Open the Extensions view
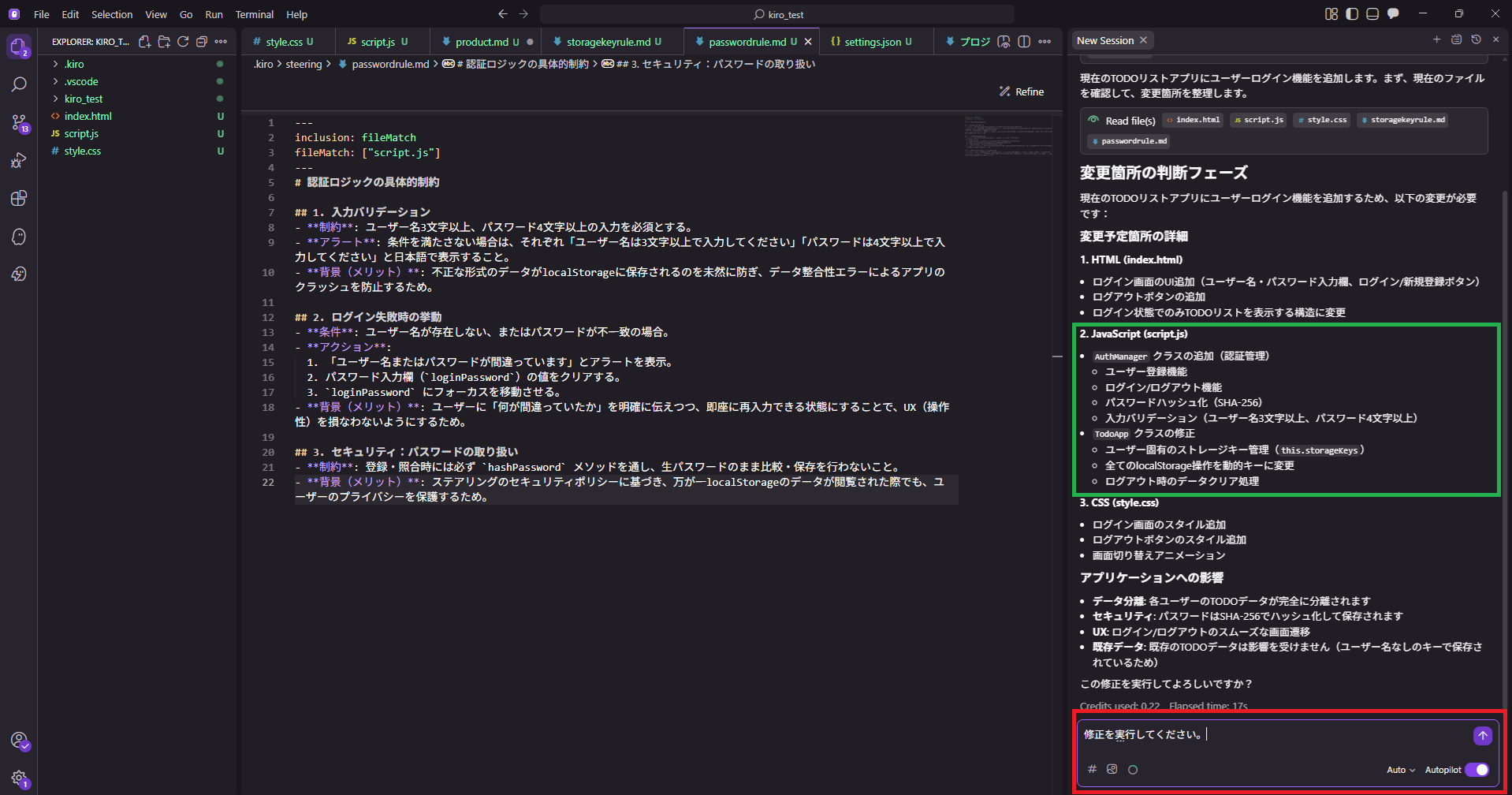1512x795 pixels. pos(19,199)
